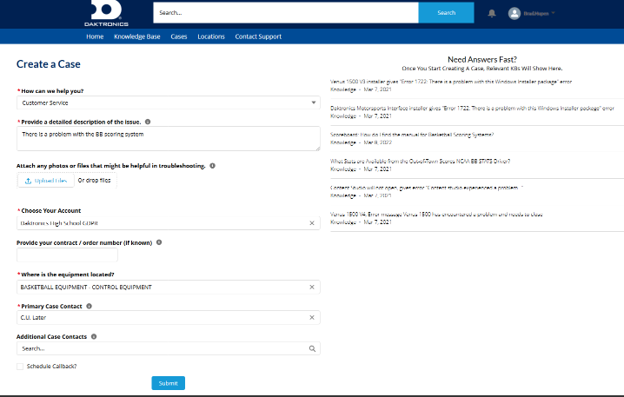Open the user profile avatar menu
624x397 pixels.
pyautogui.click(x=514, y=13)
